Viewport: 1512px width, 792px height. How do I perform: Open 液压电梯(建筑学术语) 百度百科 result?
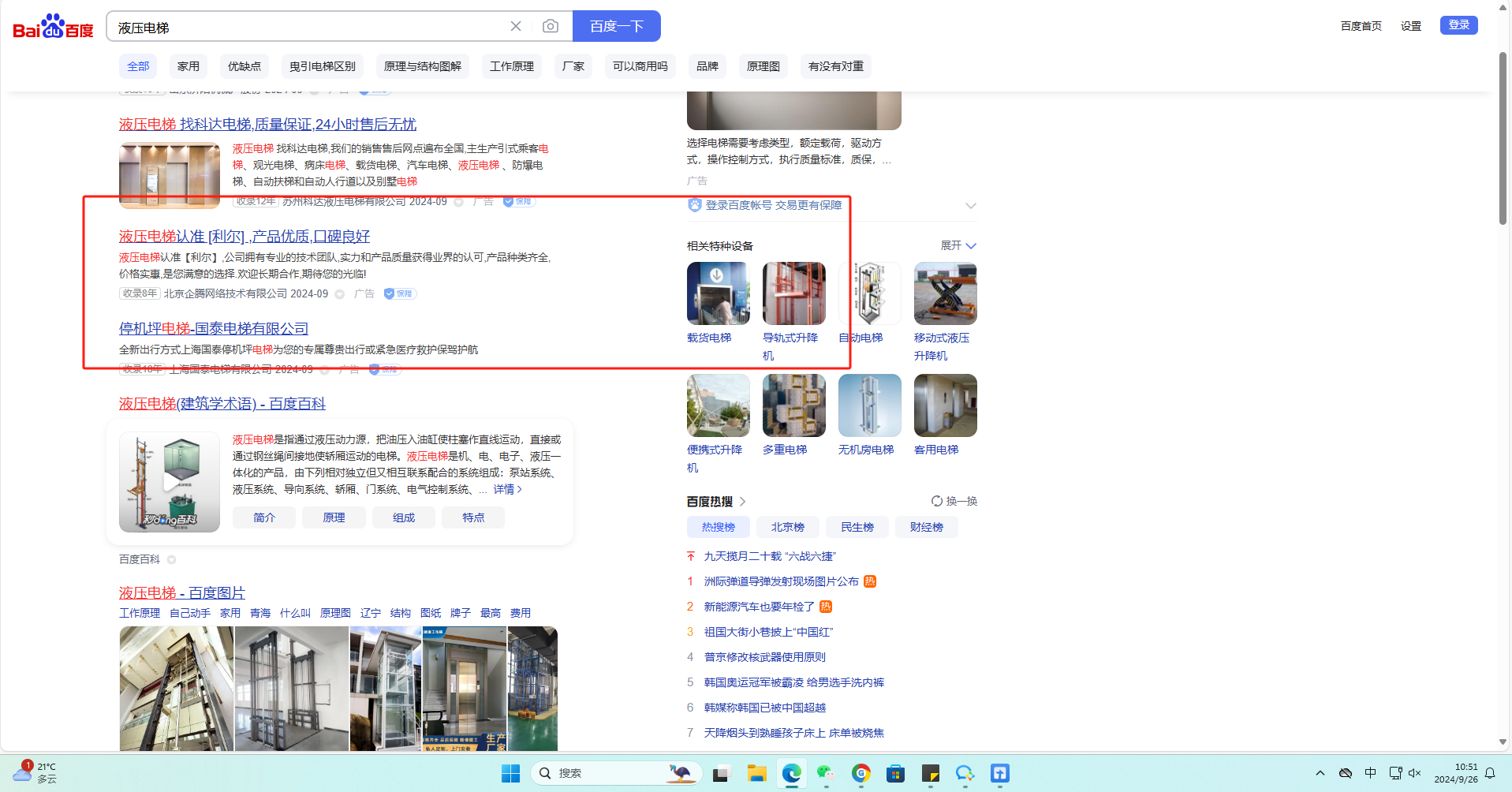(222, 404)
